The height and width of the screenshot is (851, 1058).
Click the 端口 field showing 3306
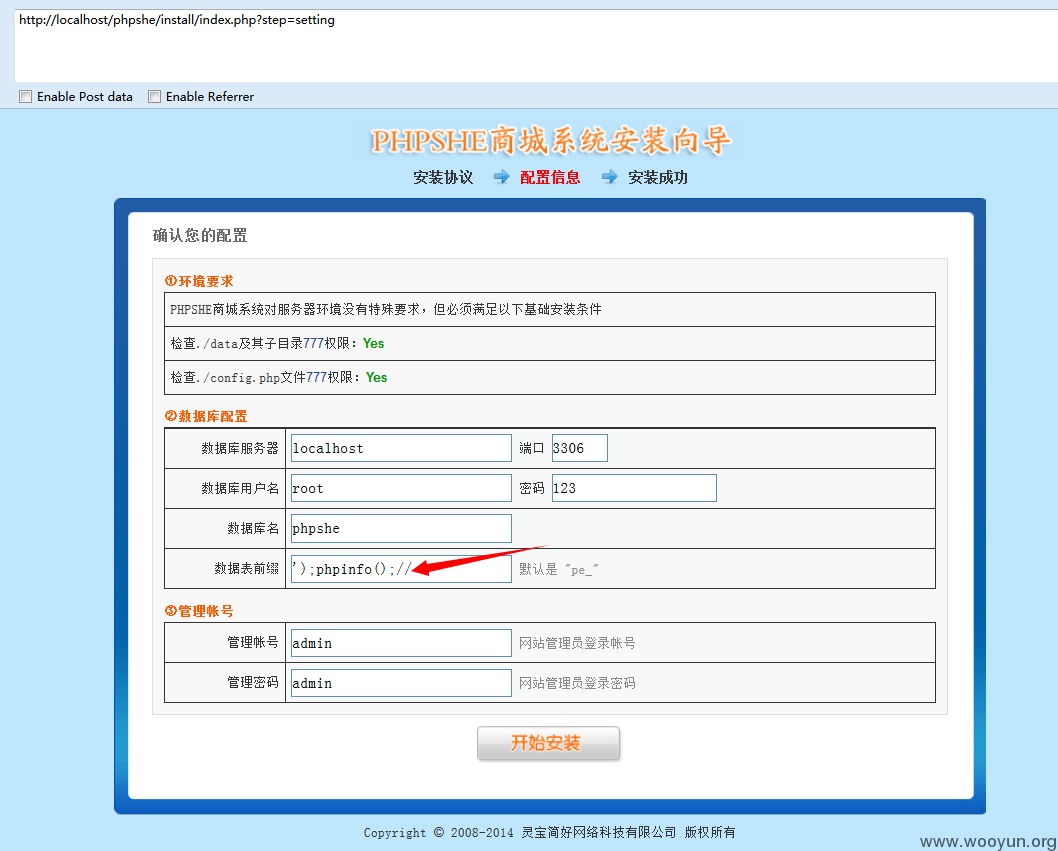pyautogui.click(x=579, y=448)
